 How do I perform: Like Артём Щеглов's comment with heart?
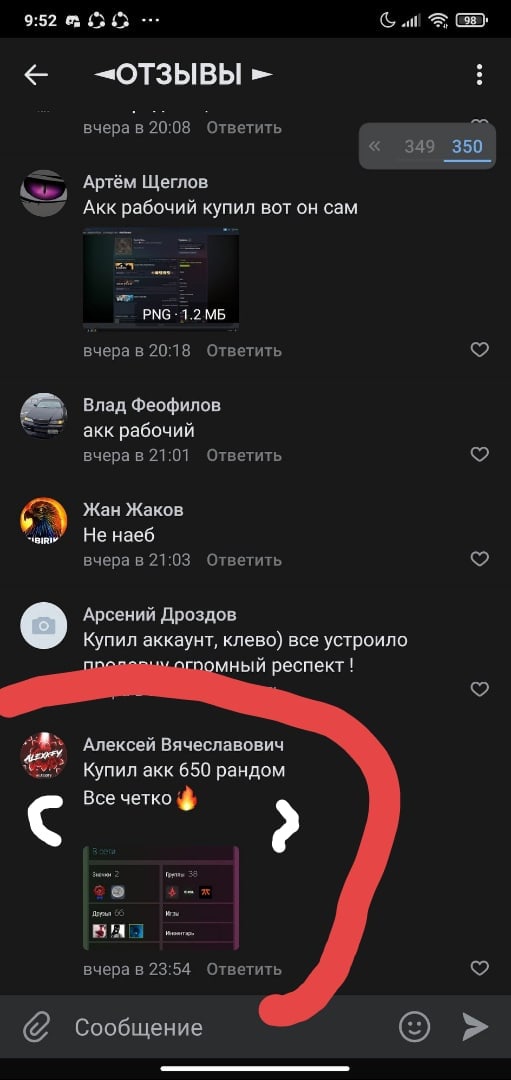pyautogui.click(x=479, y=350)
